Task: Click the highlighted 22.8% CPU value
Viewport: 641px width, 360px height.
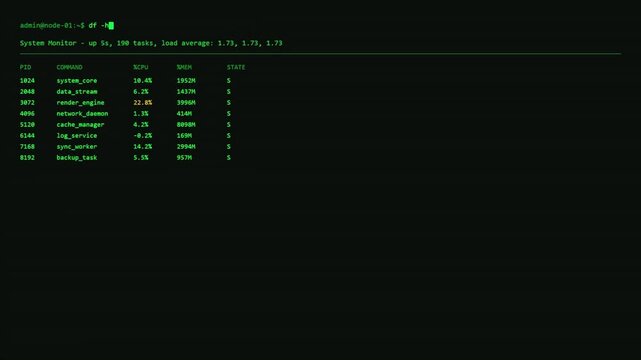Action: (143, 103)
